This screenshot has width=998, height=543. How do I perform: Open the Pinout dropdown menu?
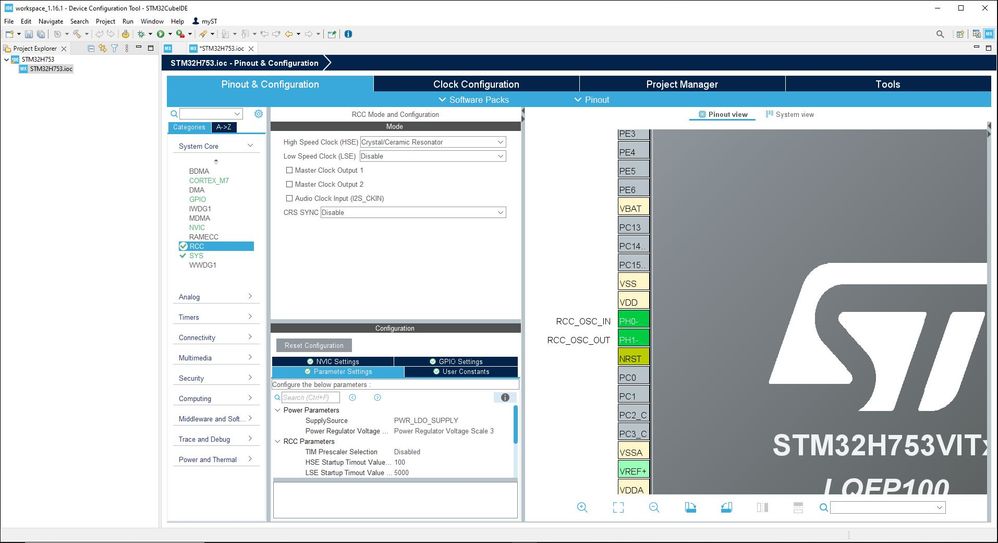pos(591,100)
